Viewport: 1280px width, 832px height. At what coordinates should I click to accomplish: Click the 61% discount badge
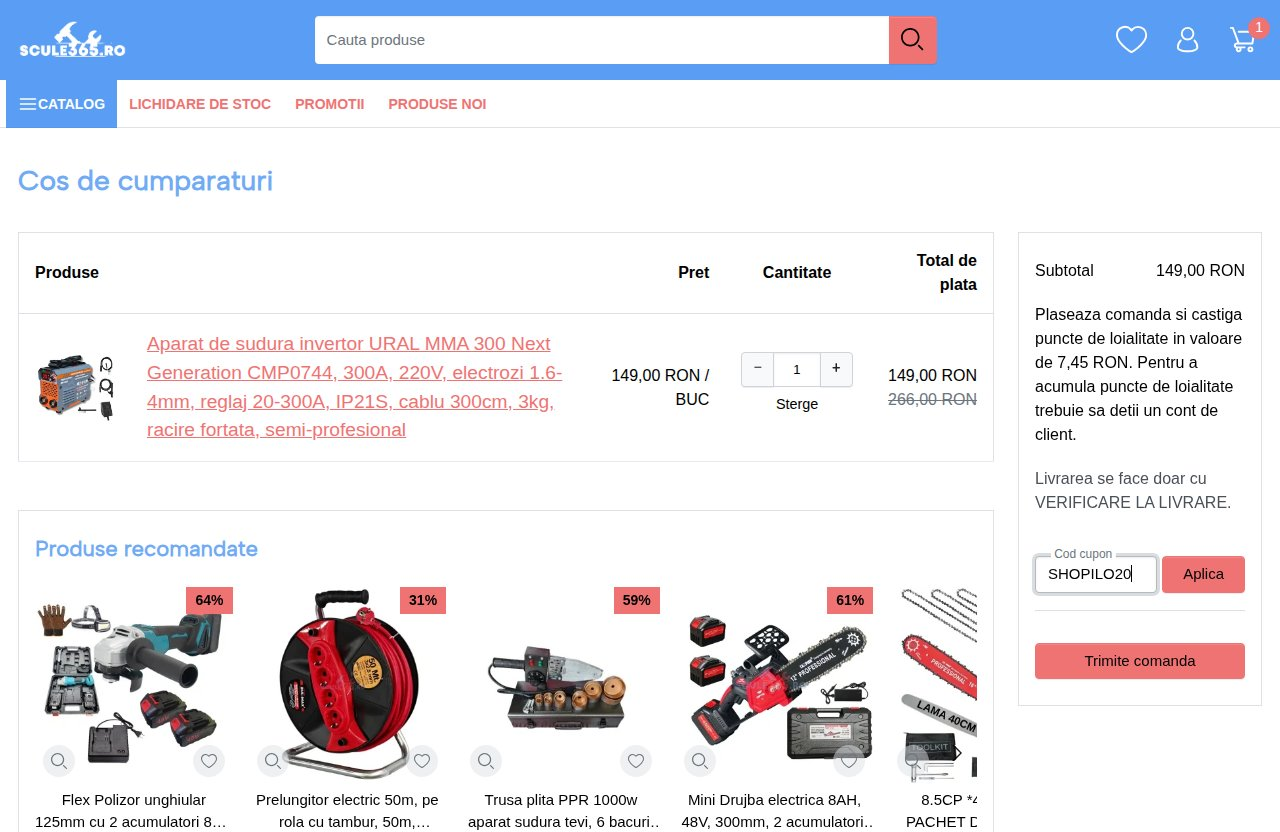(x=850, y=600)
